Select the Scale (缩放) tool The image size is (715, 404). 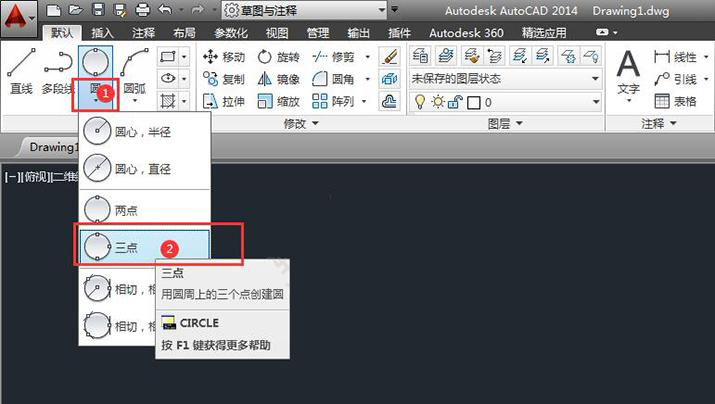point(278,101)
